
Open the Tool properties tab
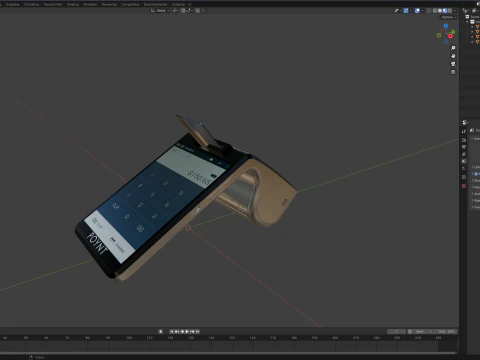[x=464, y=131]
